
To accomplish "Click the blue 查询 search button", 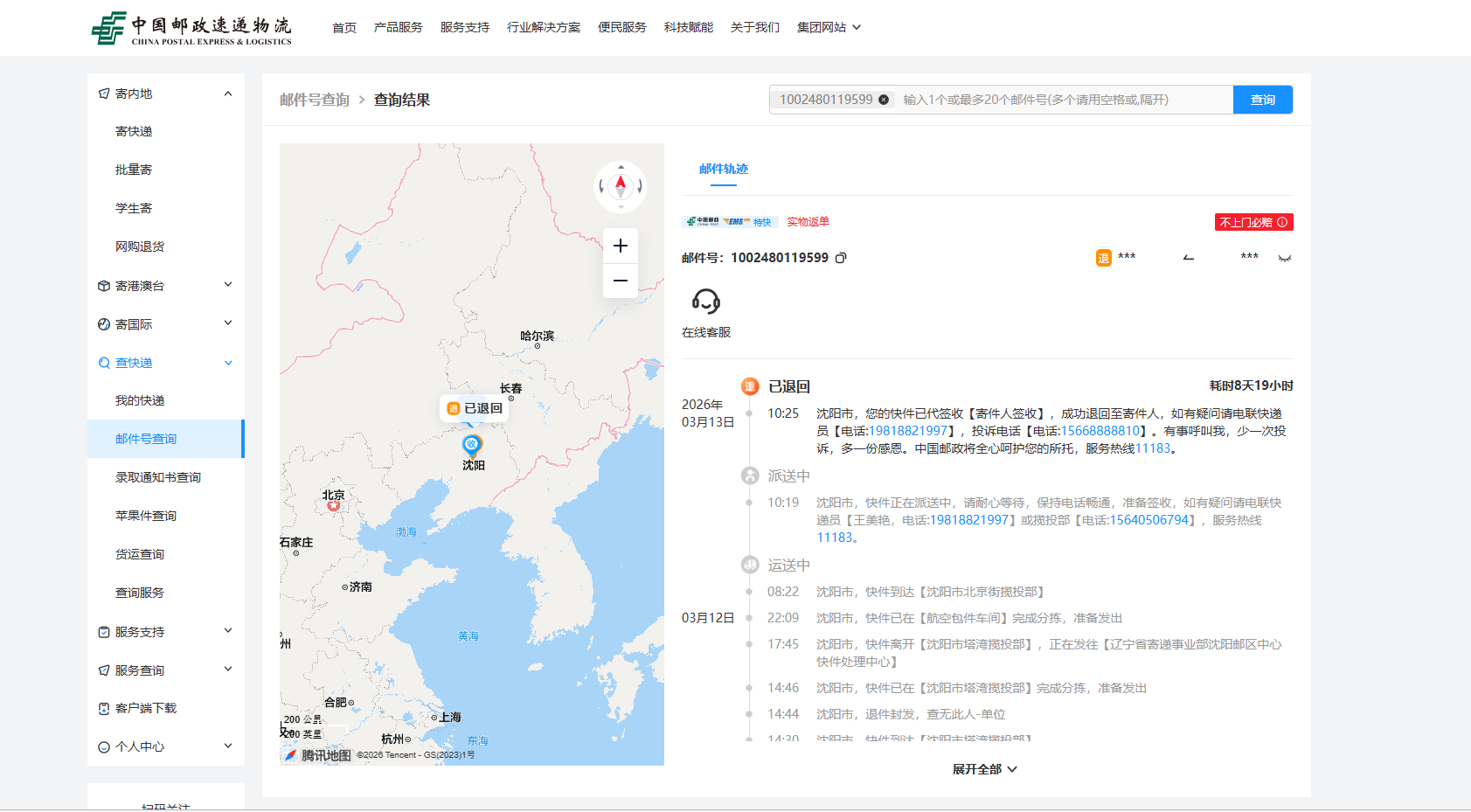I will coord(1262,100).
